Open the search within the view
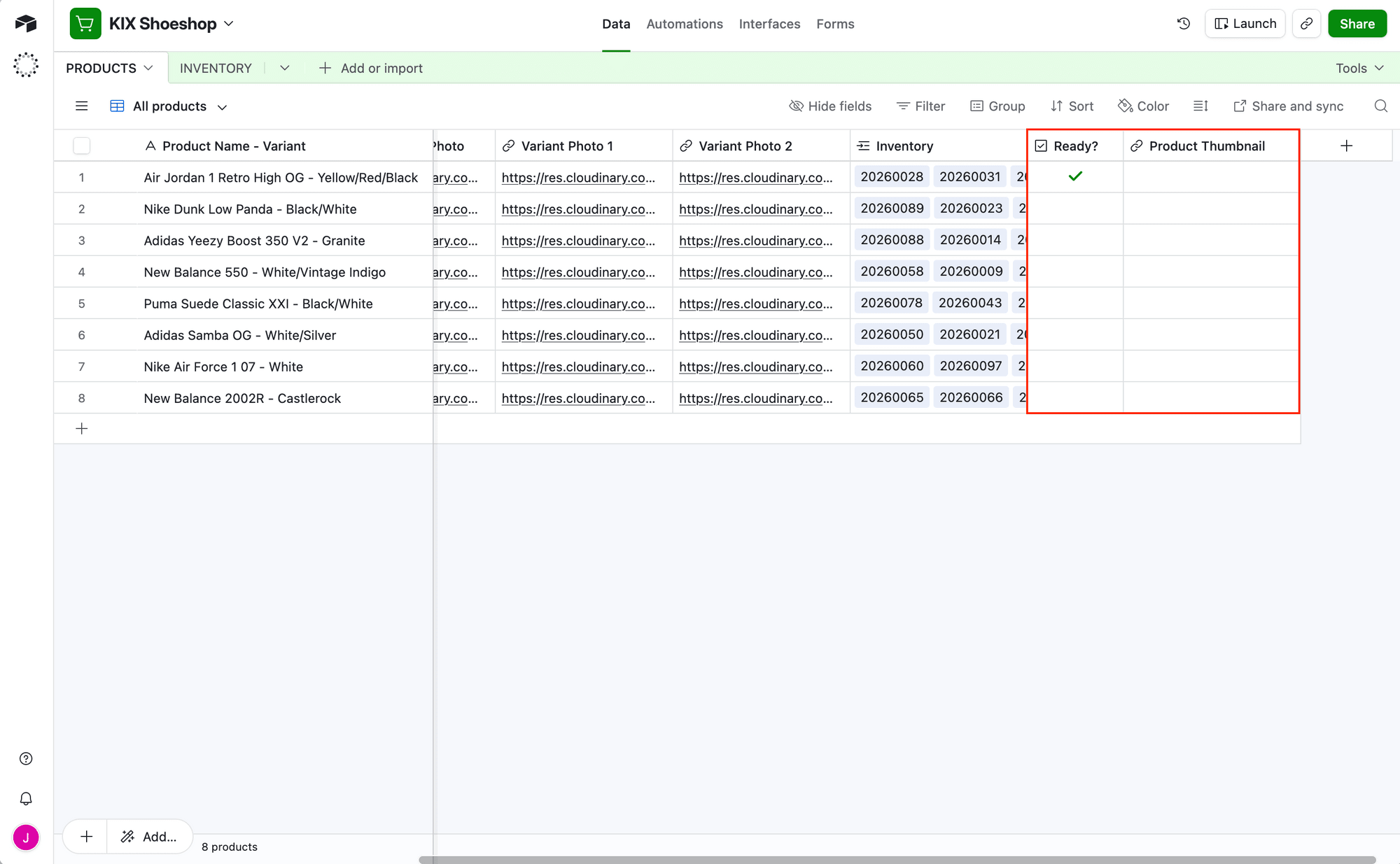 pos(1380,106)
